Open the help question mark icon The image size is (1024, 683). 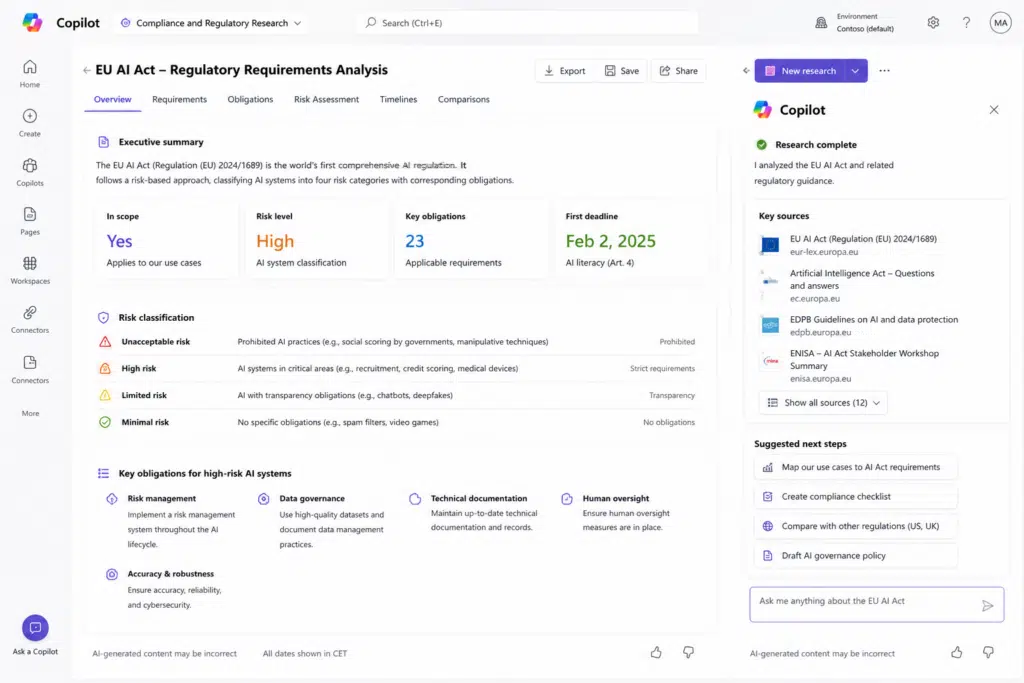[966, 23]
